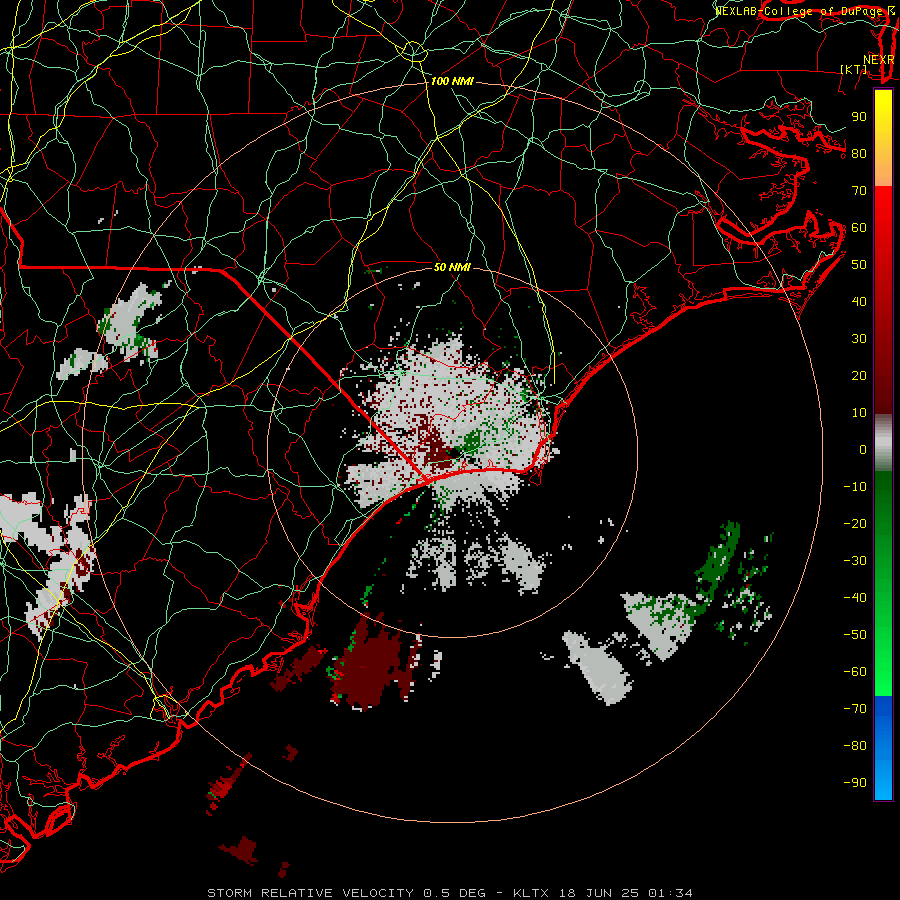Click the positive 20 scale value
900x900 pixels.
(859, 376)
